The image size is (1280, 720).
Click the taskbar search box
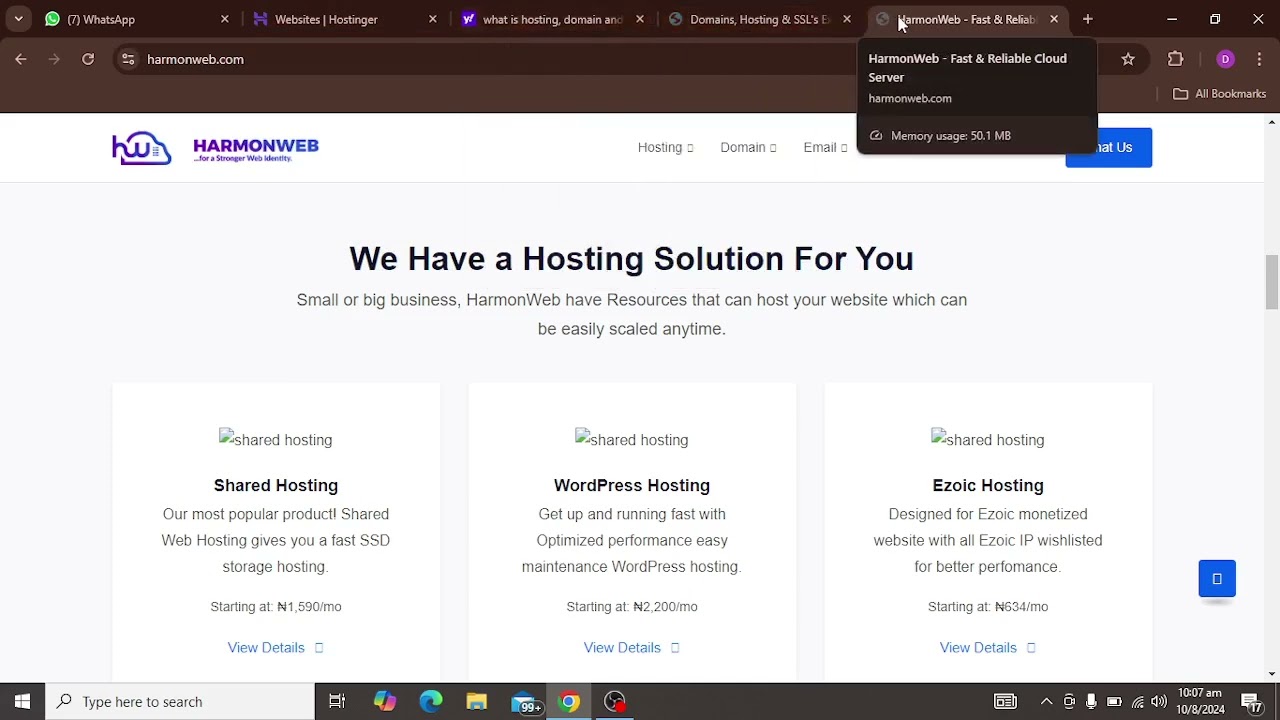pos(180,701)
